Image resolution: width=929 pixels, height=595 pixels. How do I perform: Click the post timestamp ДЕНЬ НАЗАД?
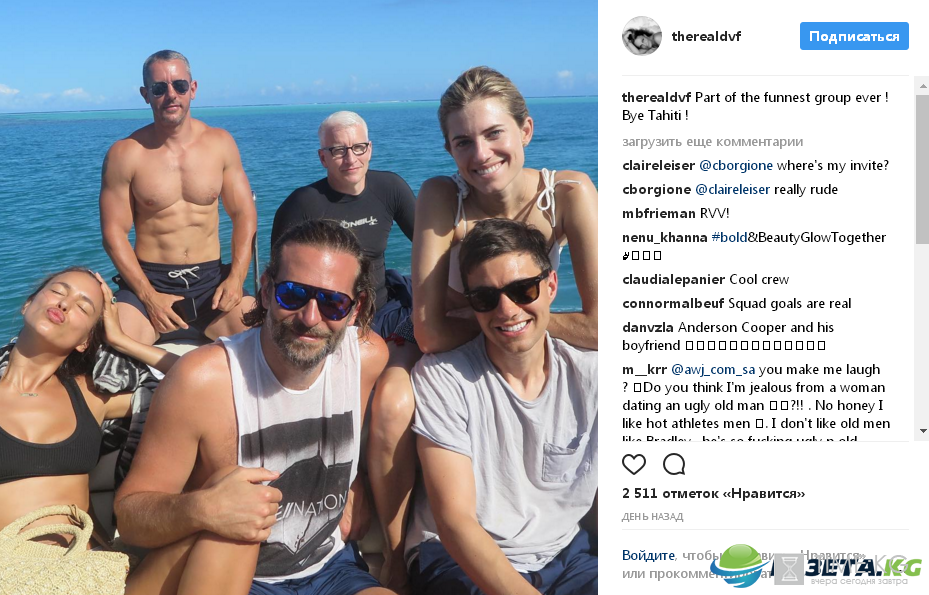(x=652, y=517)
